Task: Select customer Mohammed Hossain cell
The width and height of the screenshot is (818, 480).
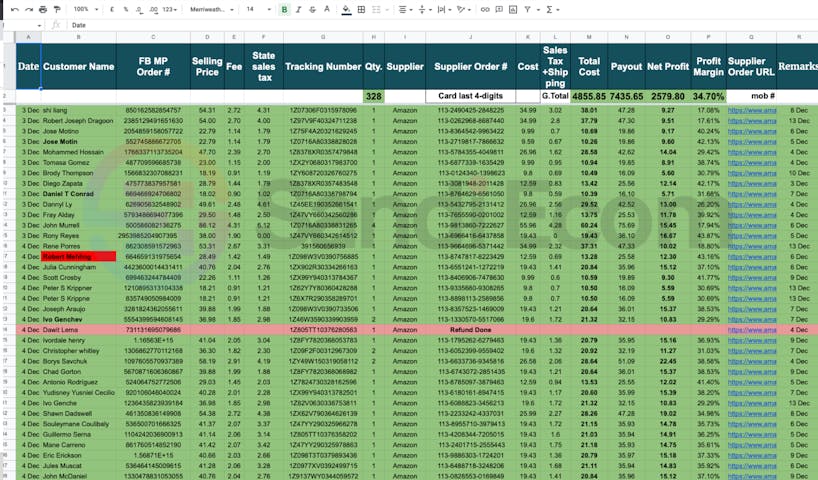Action: coord(79,152)
